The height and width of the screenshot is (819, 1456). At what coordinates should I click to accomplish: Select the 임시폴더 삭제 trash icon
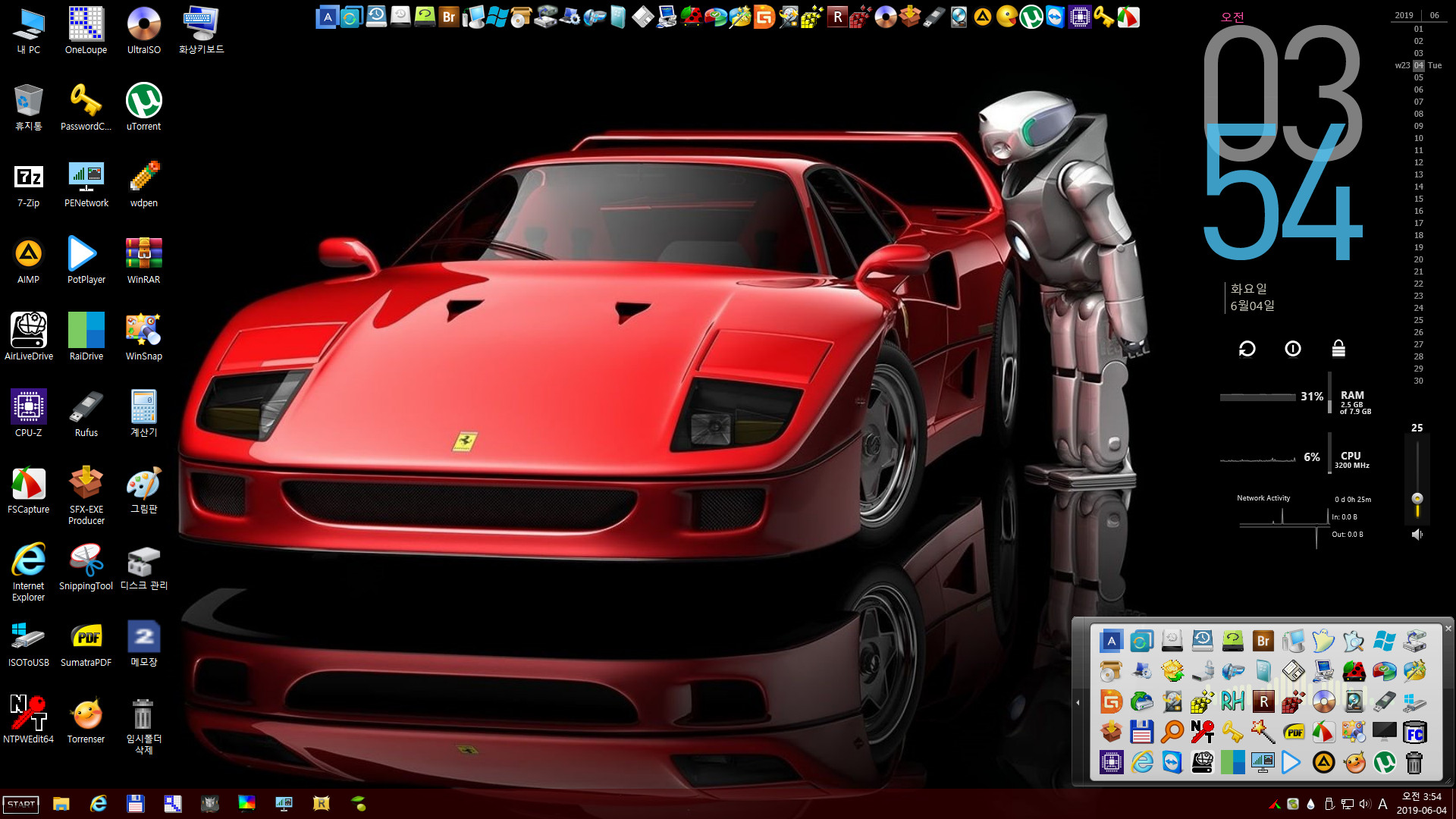click(x=143, y=726)
